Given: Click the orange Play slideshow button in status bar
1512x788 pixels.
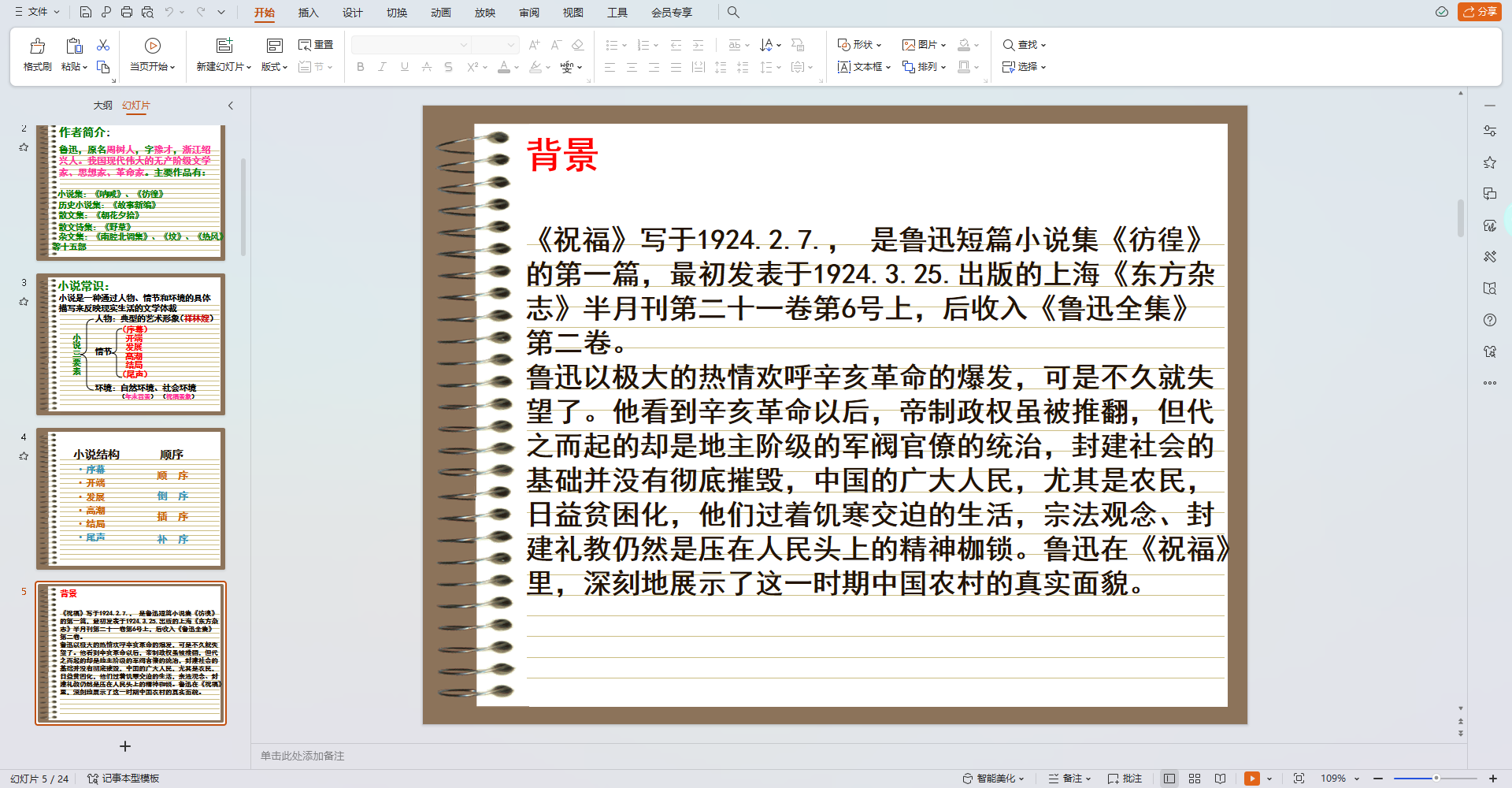Looking at the screenshot, I should coord(1251,779).
